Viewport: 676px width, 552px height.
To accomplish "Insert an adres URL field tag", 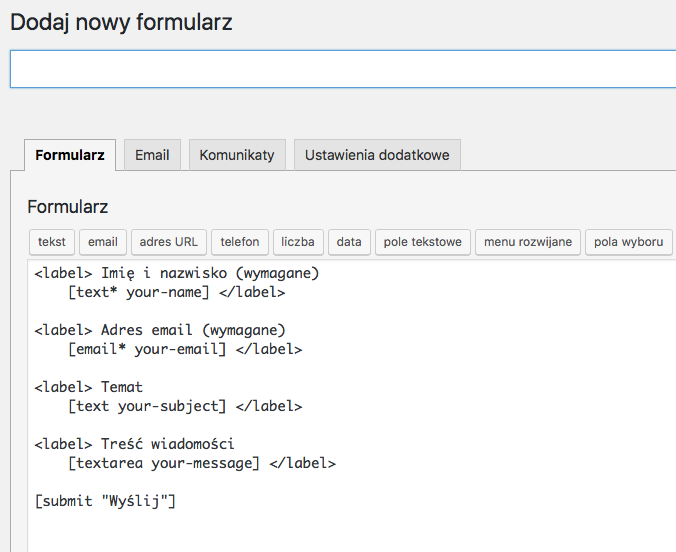I will [169, 242].
